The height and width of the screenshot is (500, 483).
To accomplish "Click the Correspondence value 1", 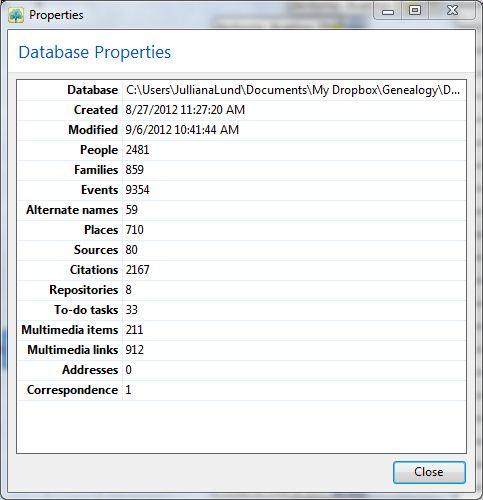I will (x=128, y=390).
